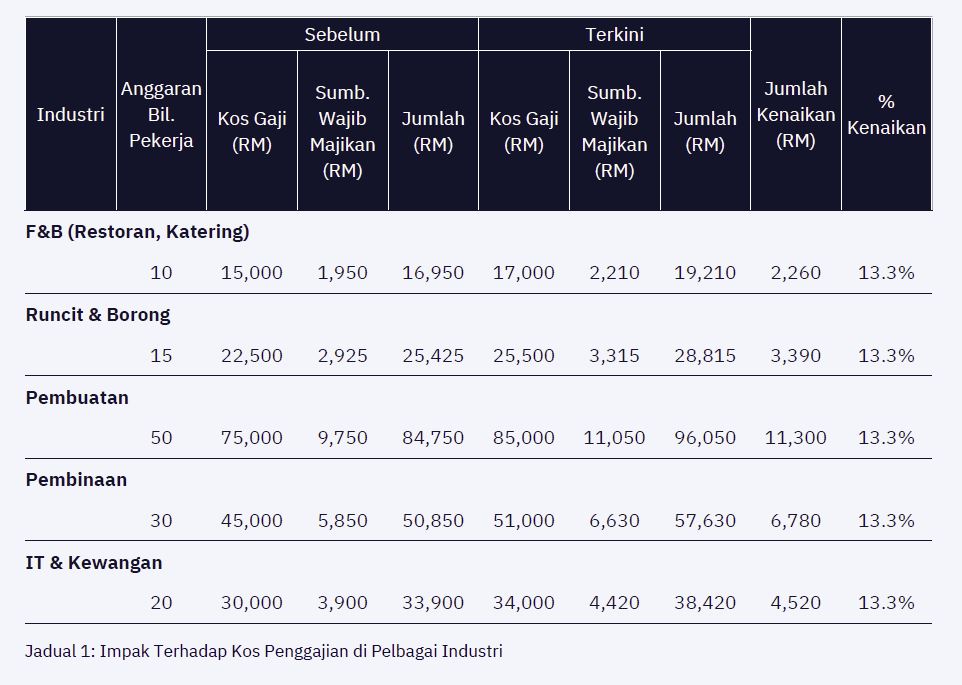Select the F&B (Restoran, Katering) row label
Viewport: 962px width, 685px height.
coord(138,232)
